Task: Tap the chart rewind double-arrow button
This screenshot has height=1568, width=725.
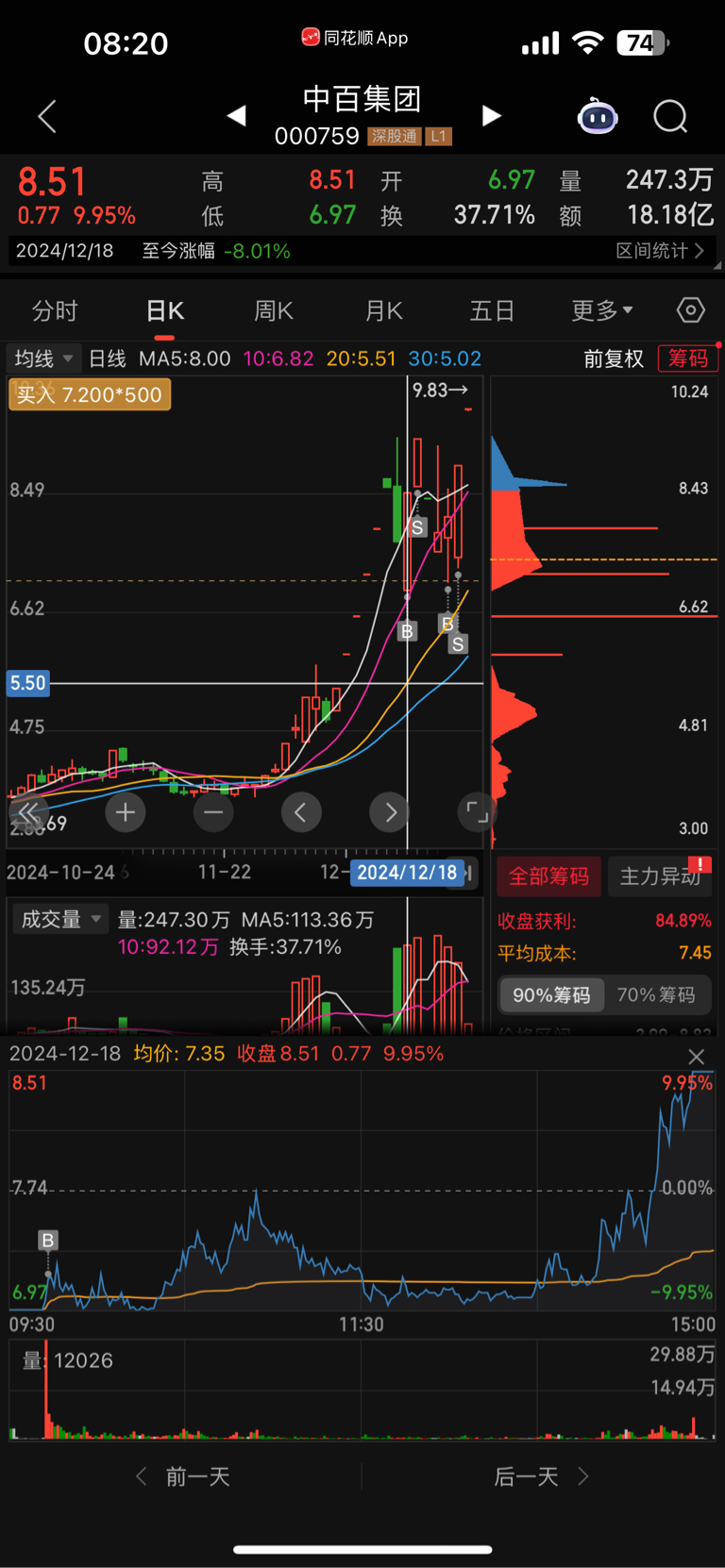Action: (x=28, y=812)
